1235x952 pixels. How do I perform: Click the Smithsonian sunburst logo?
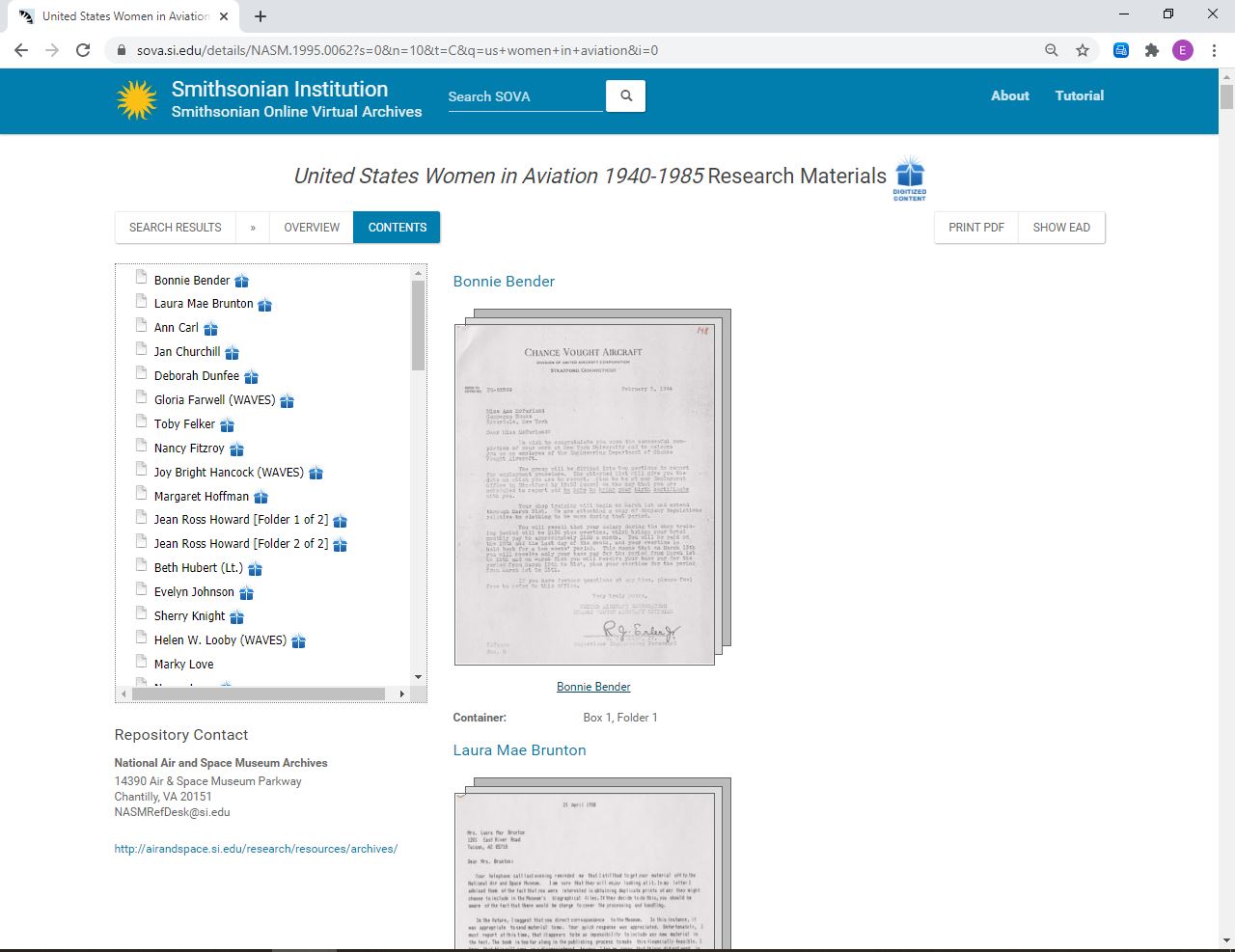(137, 99)
